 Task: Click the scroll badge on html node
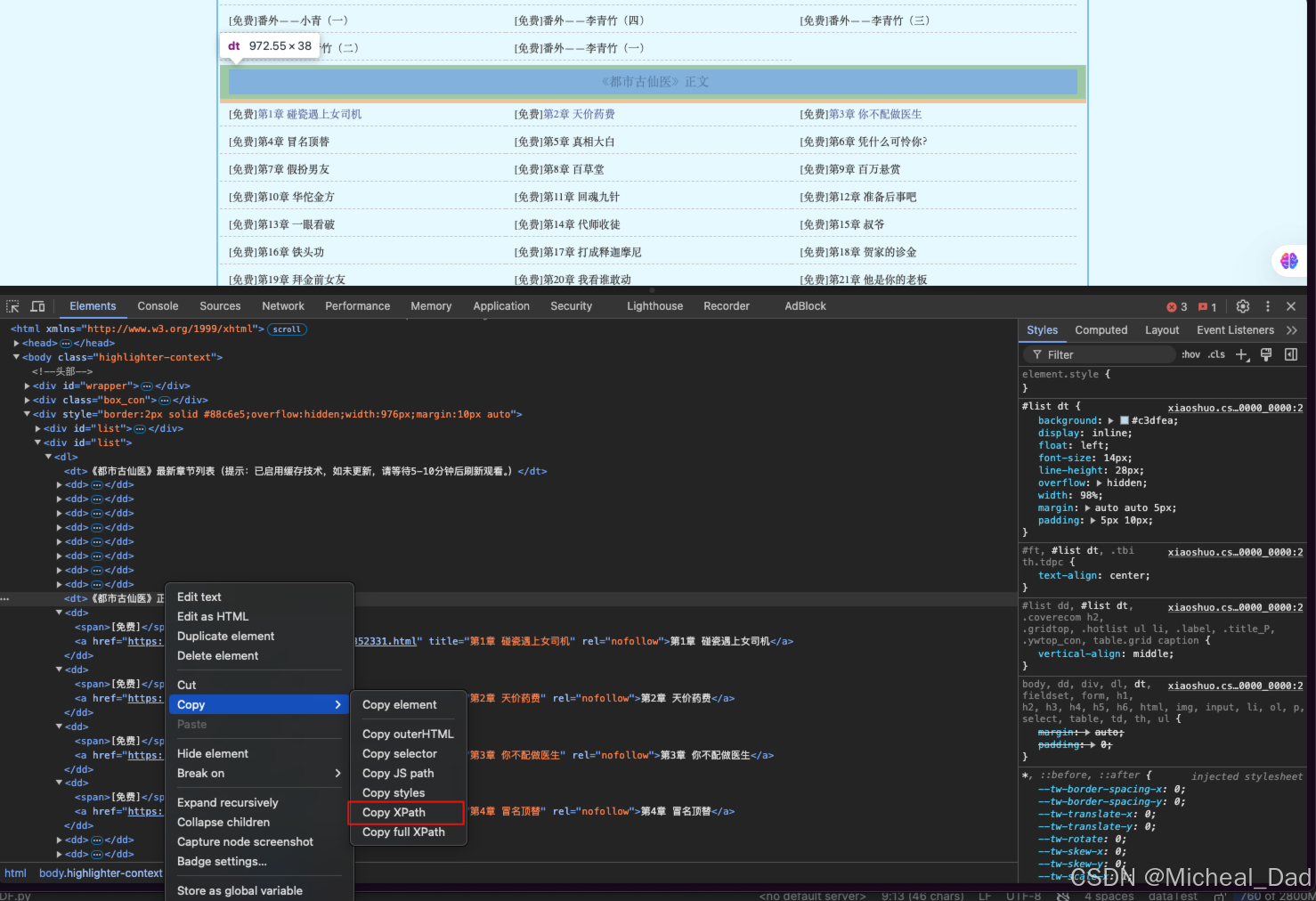[x=287, y=329]
